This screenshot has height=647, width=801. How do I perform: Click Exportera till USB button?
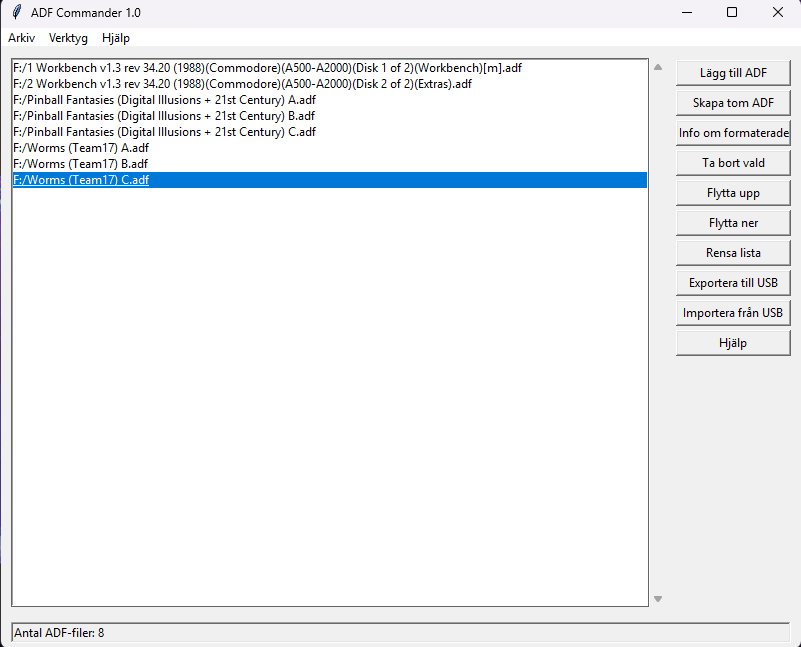click(733, 283)
